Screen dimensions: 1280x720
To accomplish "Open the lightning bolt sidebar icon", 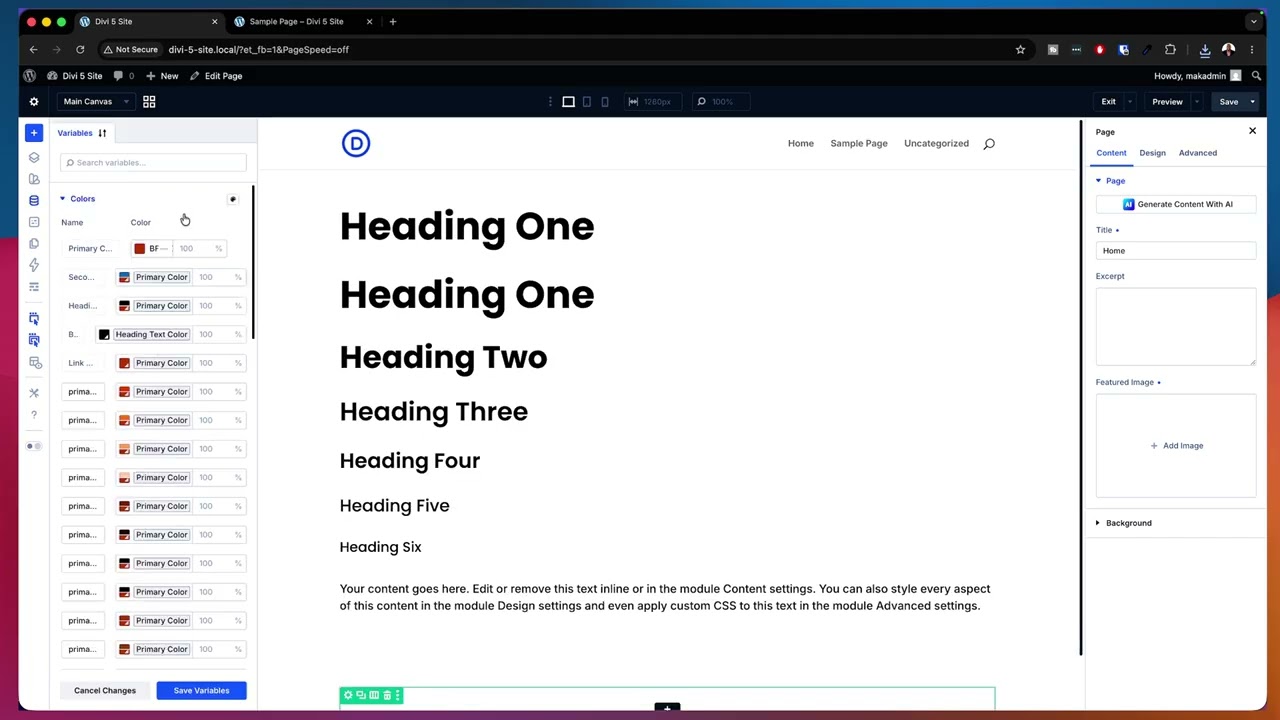I will [x=34, y=265].
